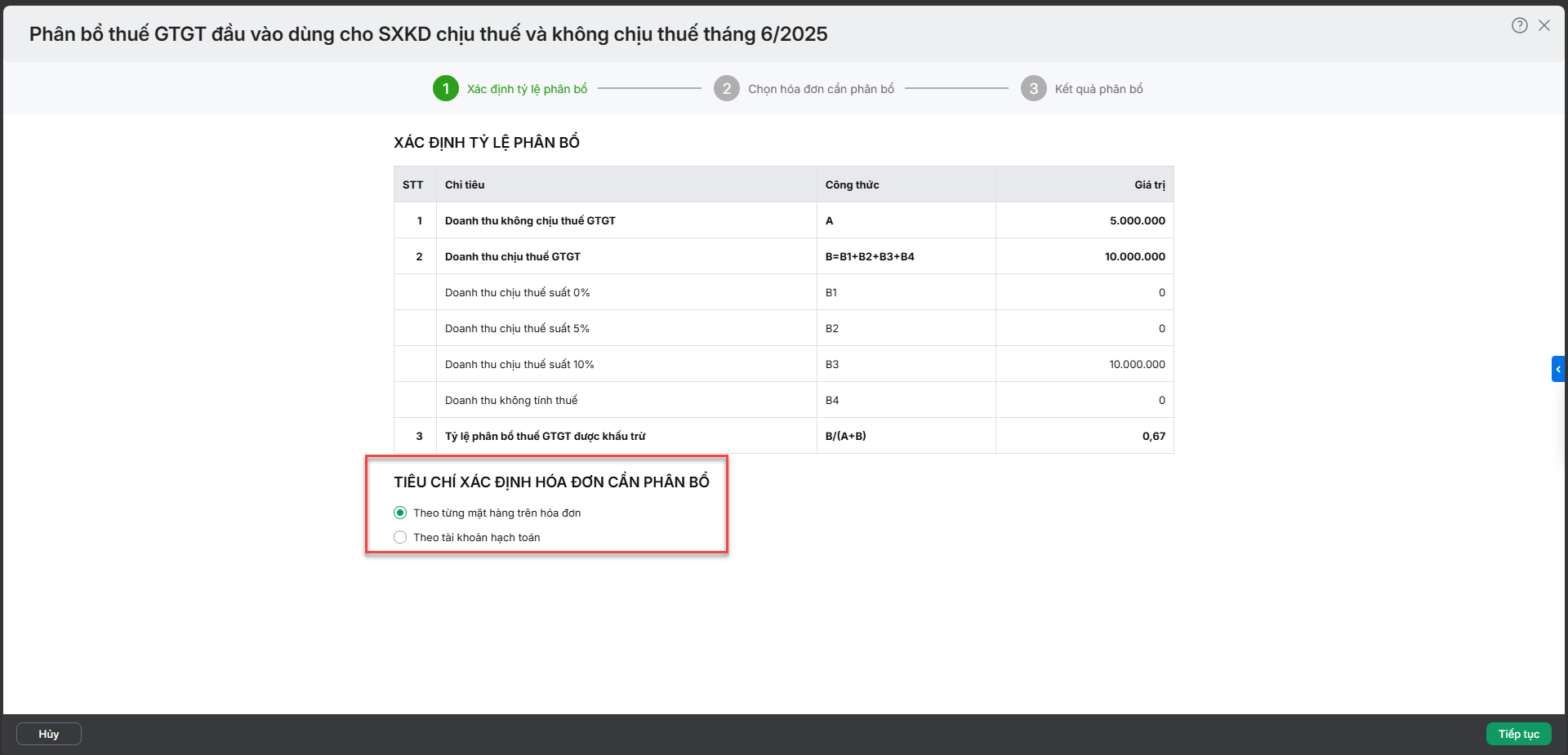Go to step 'Kết quả phân bổ'
The image size is (1568, 755).
click(1098, 89)
